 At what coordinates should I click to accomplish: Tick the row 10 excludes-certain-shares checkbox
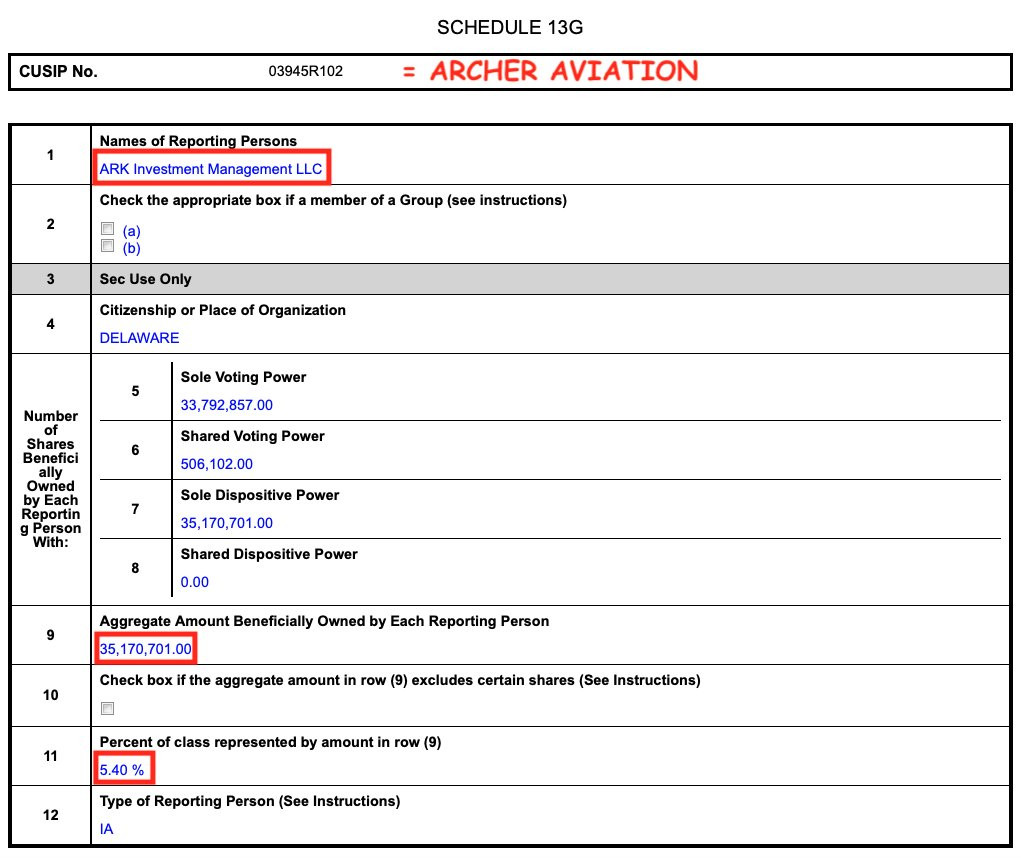(x=107, y=708)
